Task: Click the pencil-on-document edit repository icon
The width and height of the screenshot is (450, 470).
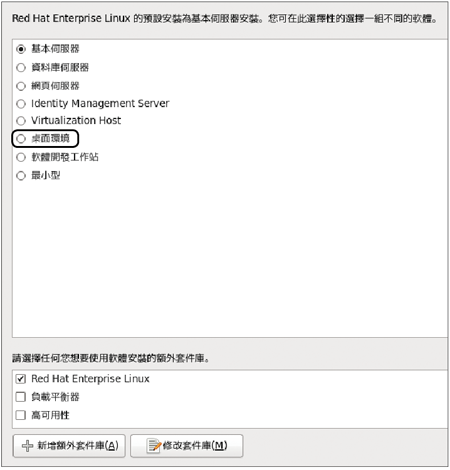Action: point(153,446)
